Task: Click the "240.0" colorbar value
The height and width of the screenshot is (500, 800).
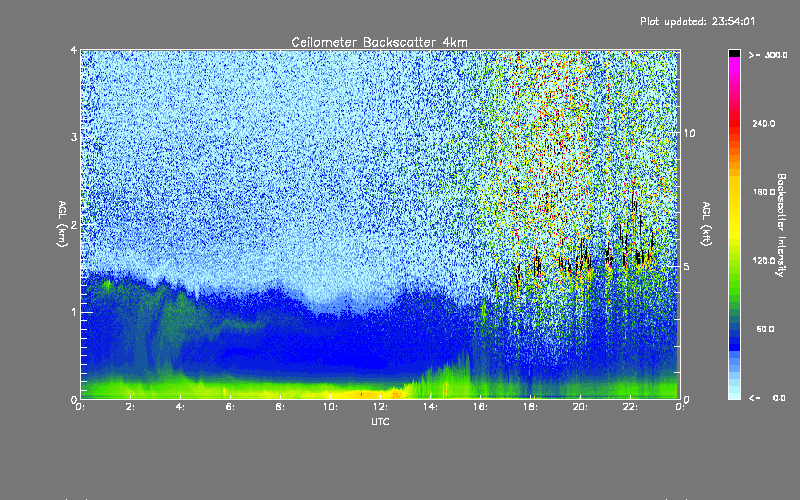Action: pos(764,123)
